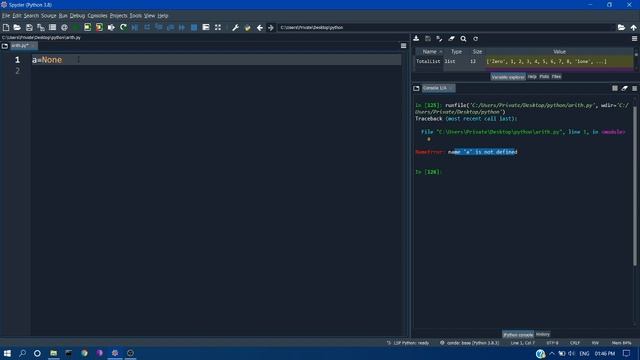Open the Consoles menu
Image resolution: width=640 pixels, height=360 pixels.
(97, 16)
